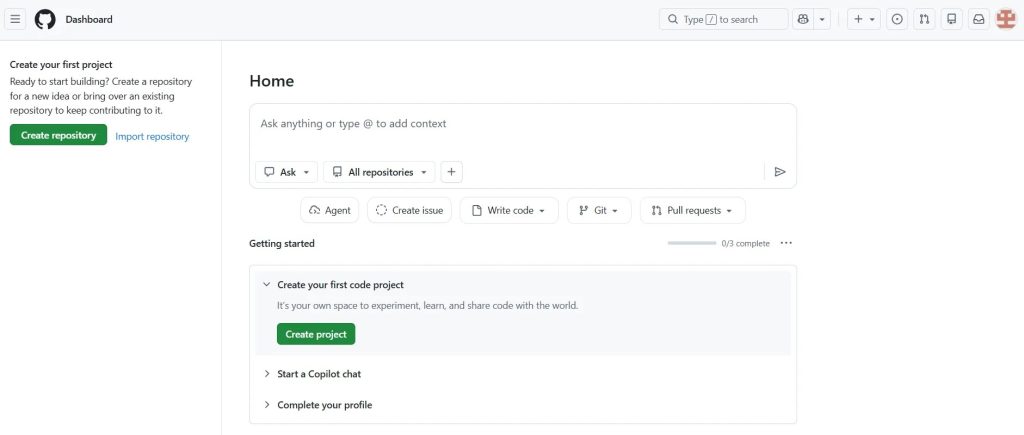Open the Pull requests icon in header

[x=924, y=19]
